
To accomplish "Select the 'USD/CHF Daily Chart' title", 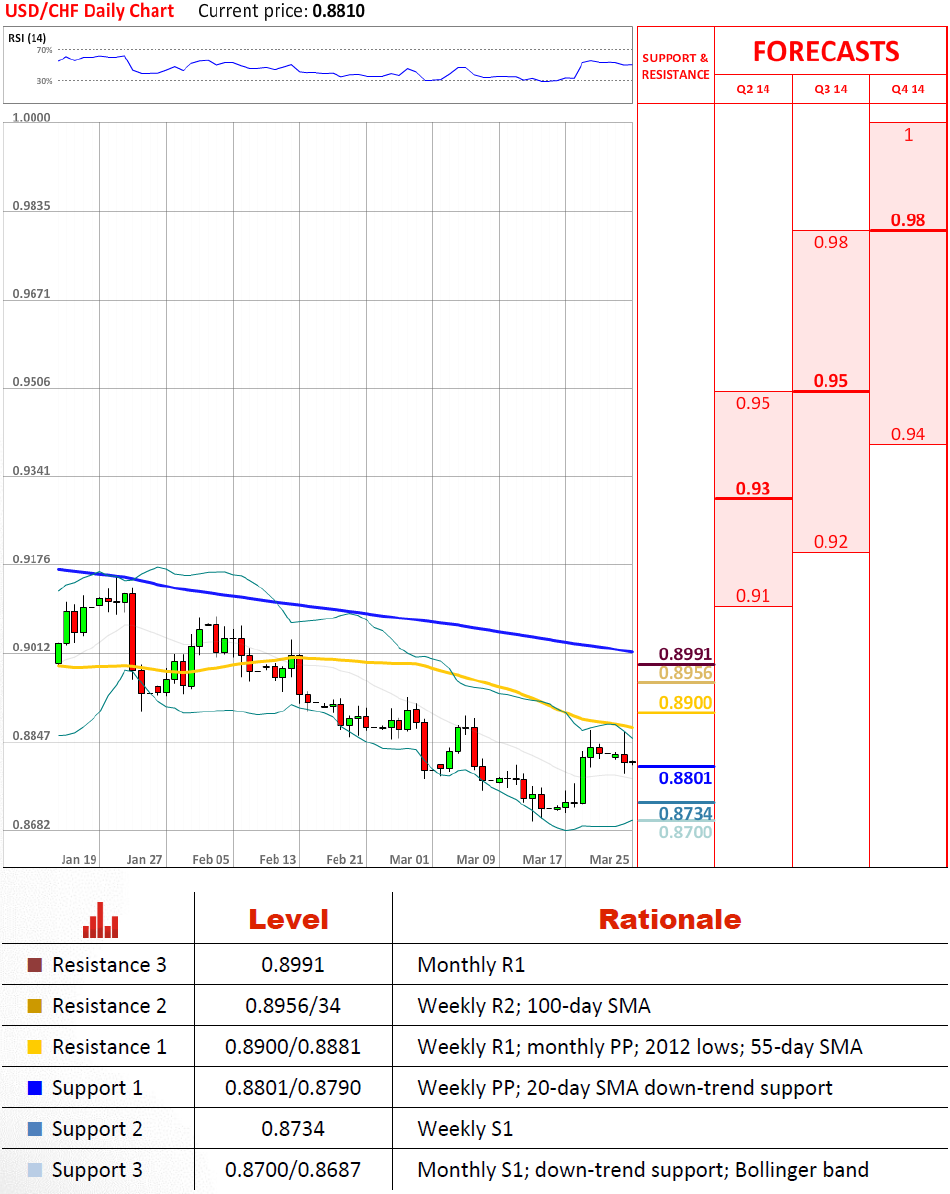I will [90, 11].
